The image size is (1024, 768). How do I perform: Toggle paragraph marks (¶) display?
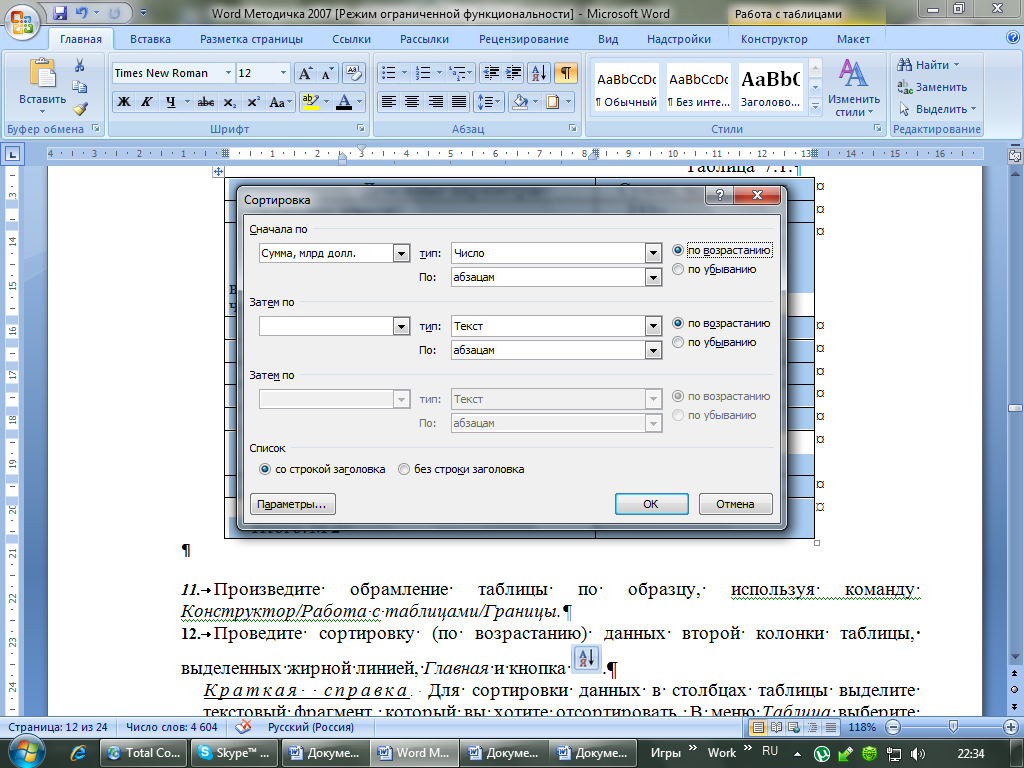566,73
